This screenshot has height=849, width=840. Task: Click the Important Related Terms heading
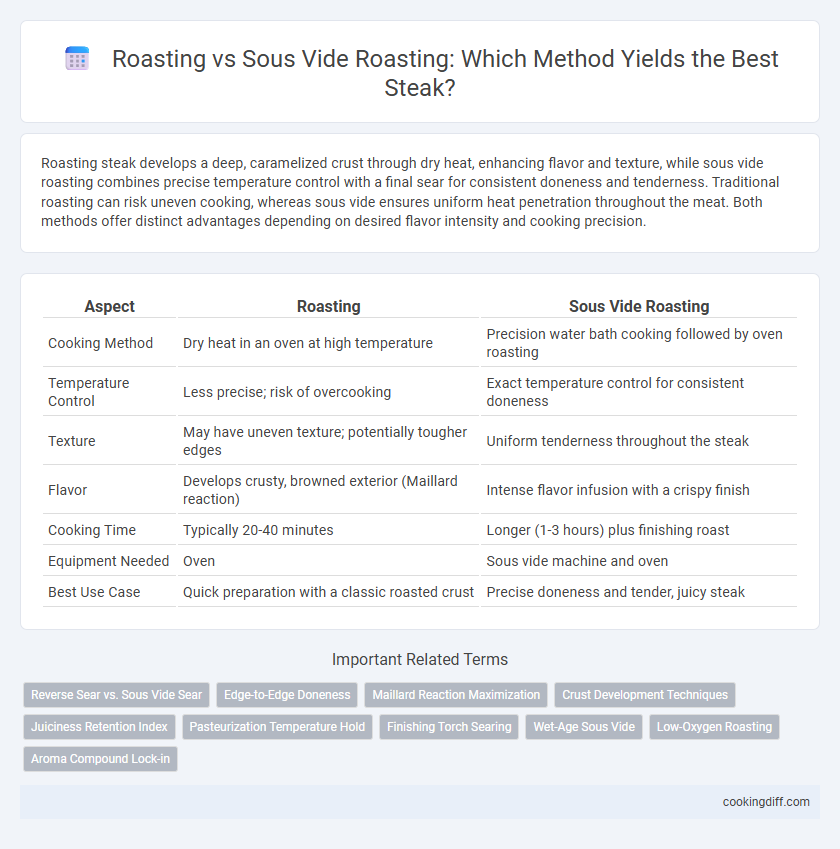coord(420,659)
